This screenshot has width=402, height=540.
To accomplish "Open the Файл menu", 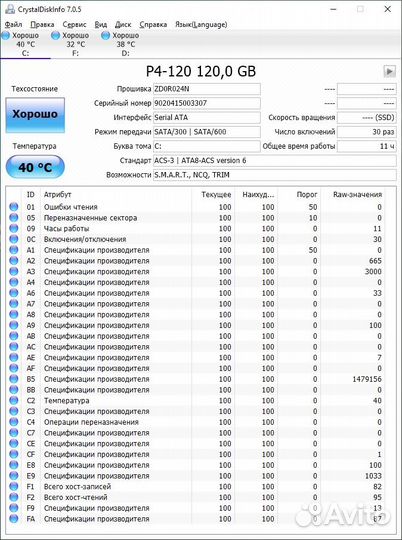I will [x=14, y=25].
